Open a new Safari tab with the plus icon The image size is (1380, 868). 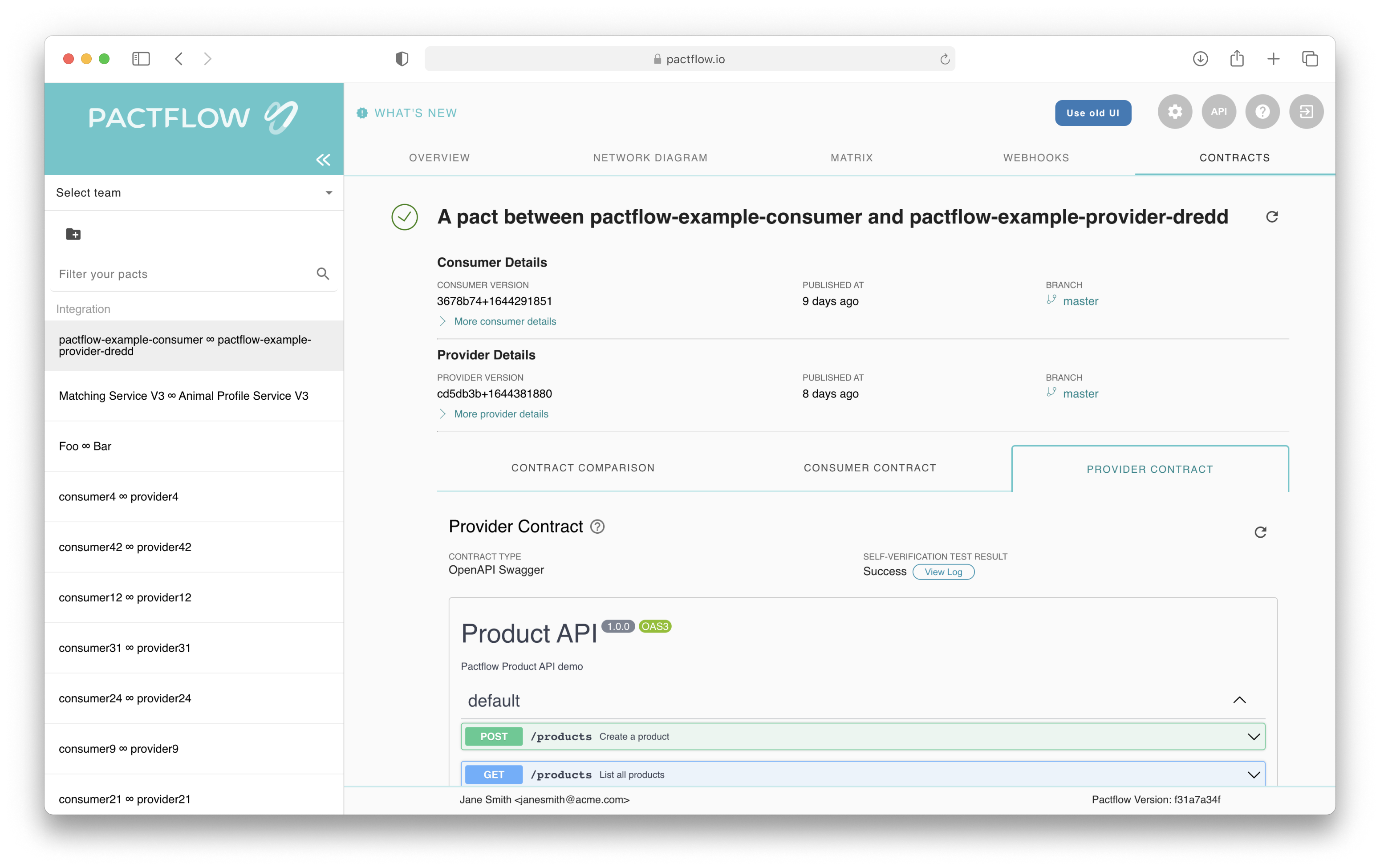click(x=1273, y=58)
